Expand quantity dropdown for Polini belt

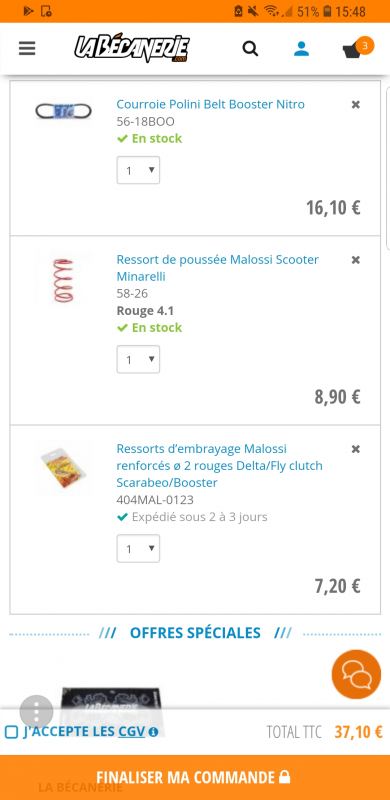click(x=138, y=170)
